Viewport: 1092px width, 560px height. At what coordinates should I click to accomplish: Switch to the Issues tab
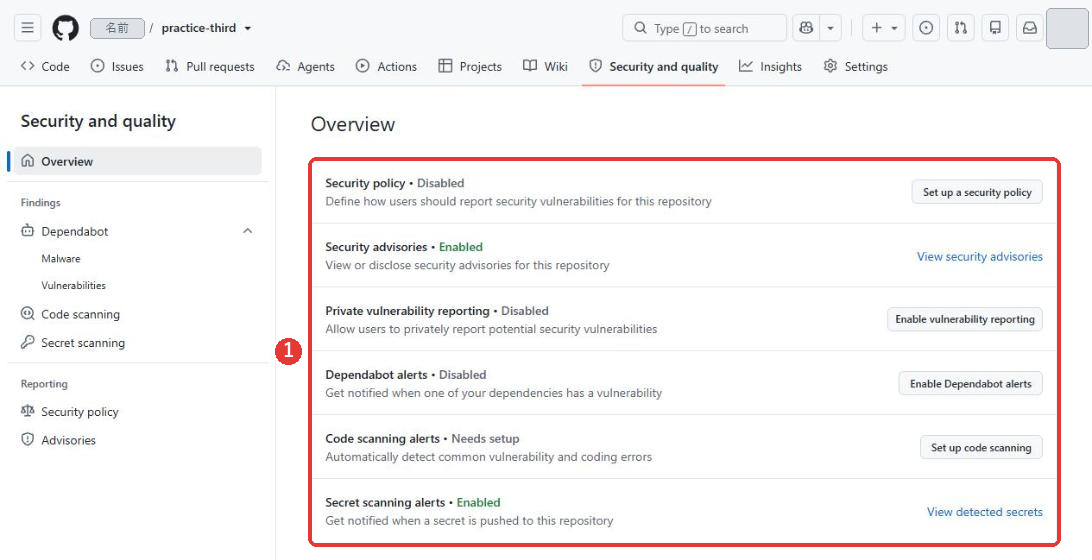(117, 66)
